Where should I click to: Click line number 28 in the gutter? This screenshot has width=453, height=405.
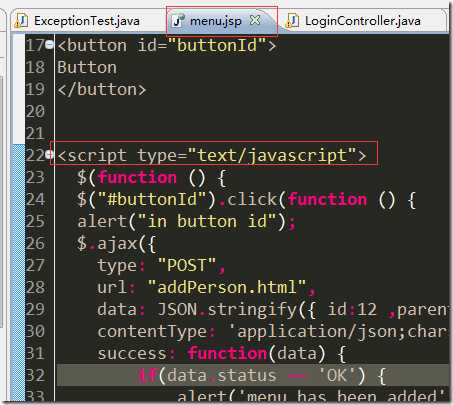pos(35,287)
